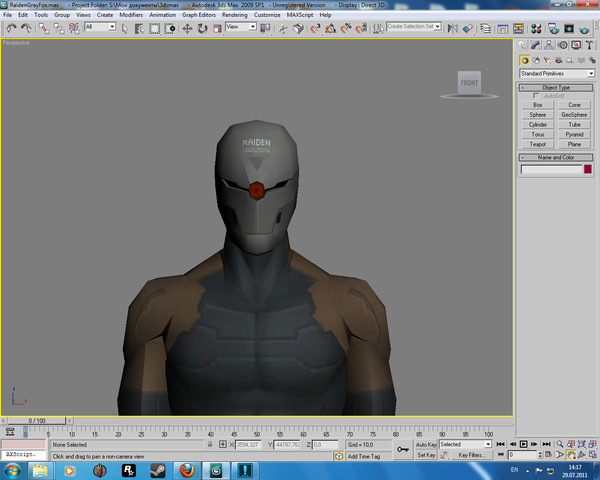Collapse the Name and Color rollout
The width and height of the screenshot is (600, 480).
(556, 157)
